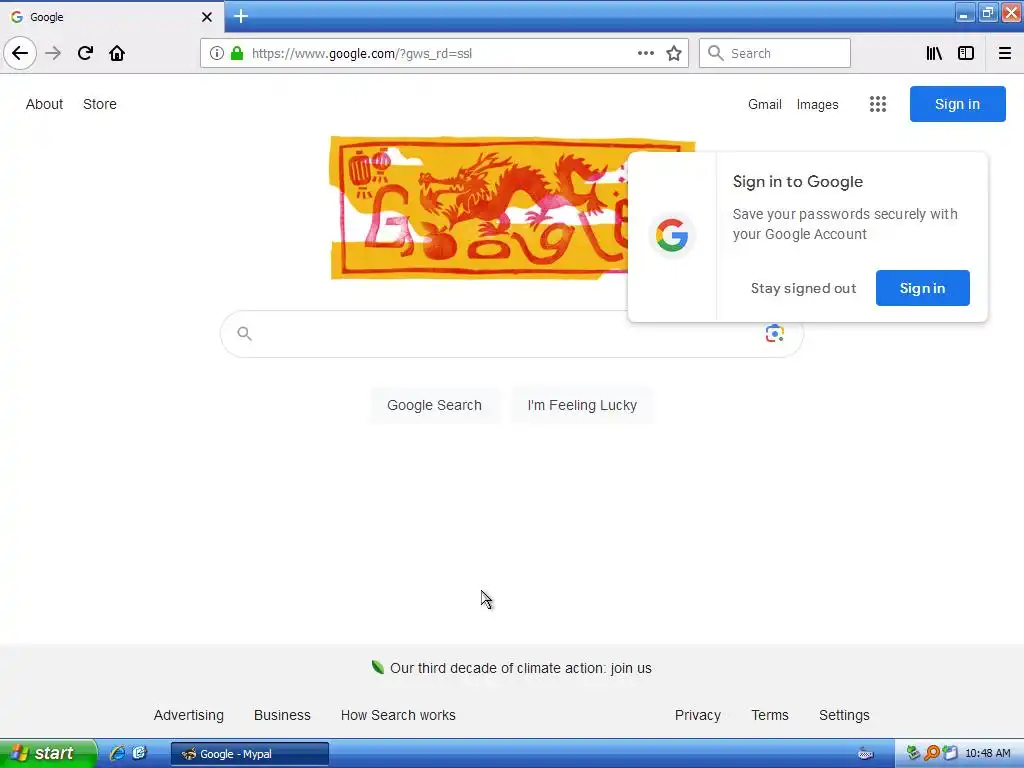Open the About link

coord(44,104)
